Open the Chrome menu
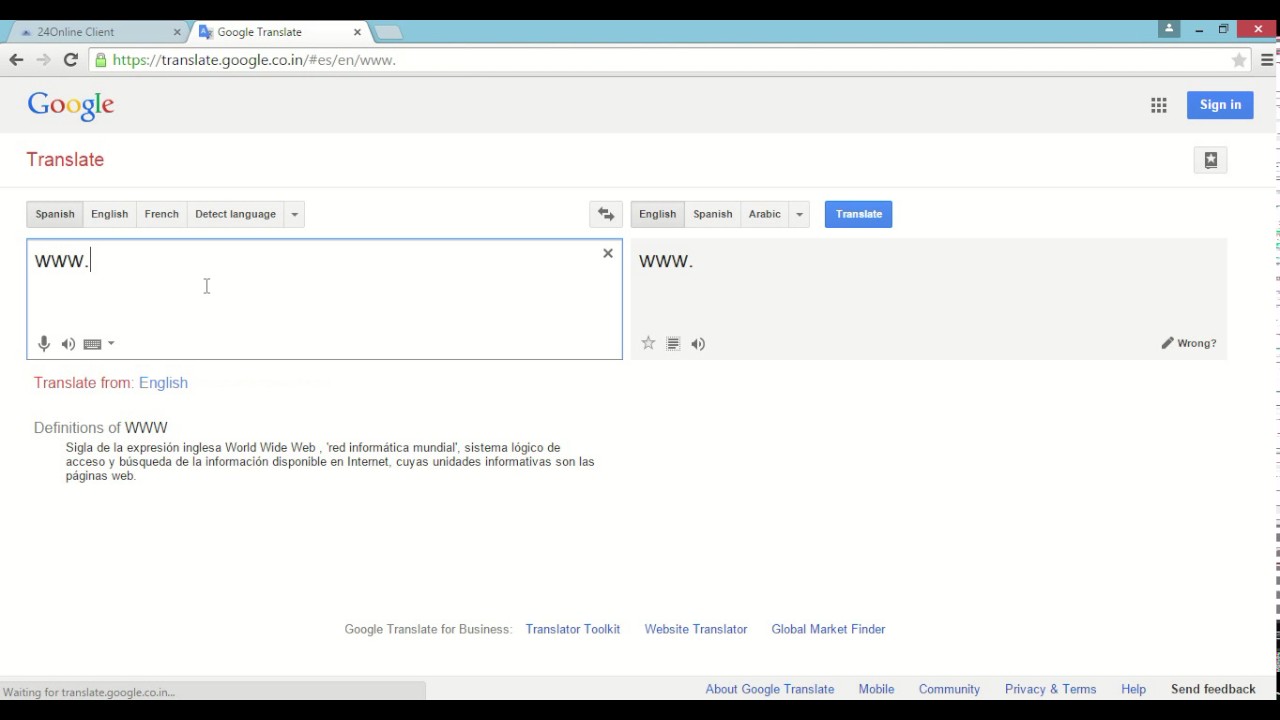 1267,60
